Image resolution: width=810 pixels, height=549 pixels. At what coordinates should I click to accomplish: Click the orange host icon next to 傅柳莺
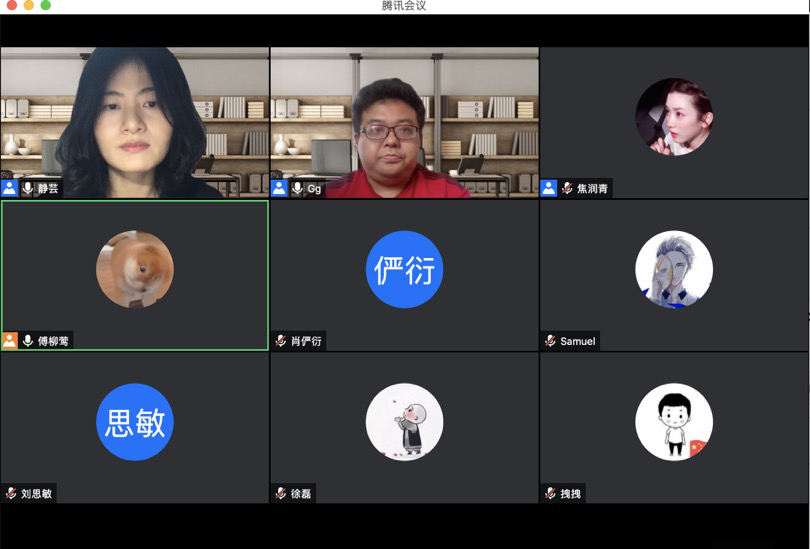[10, 341]
